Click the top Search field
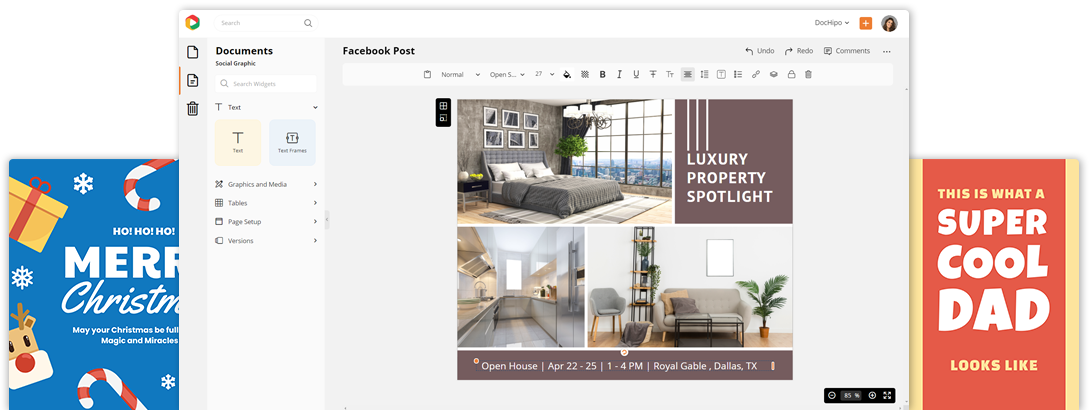 click(265, 23)
